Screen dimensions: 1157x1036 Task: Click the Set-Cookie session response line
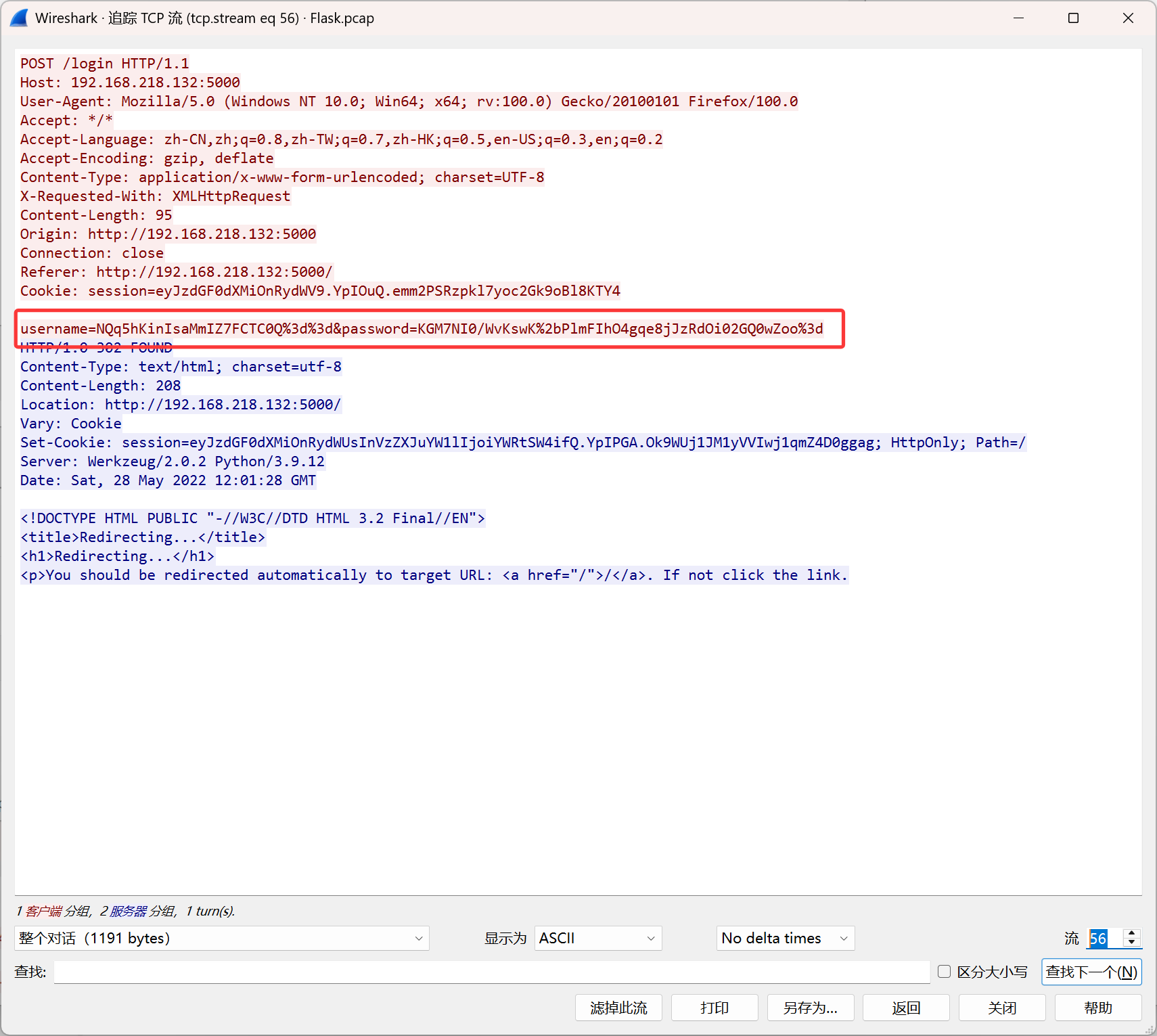[x=523, y=443]
